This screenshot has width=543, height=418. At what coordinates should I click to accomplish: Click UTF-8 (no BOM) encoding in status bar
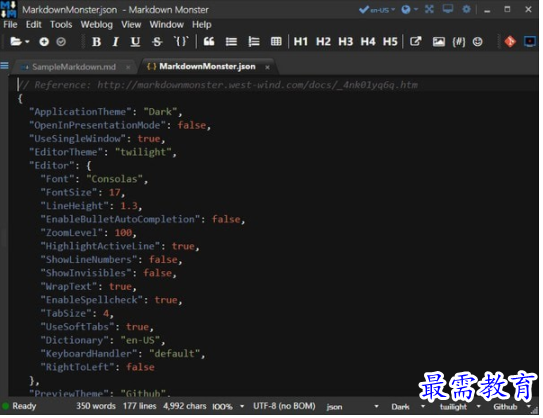point(284,406)
